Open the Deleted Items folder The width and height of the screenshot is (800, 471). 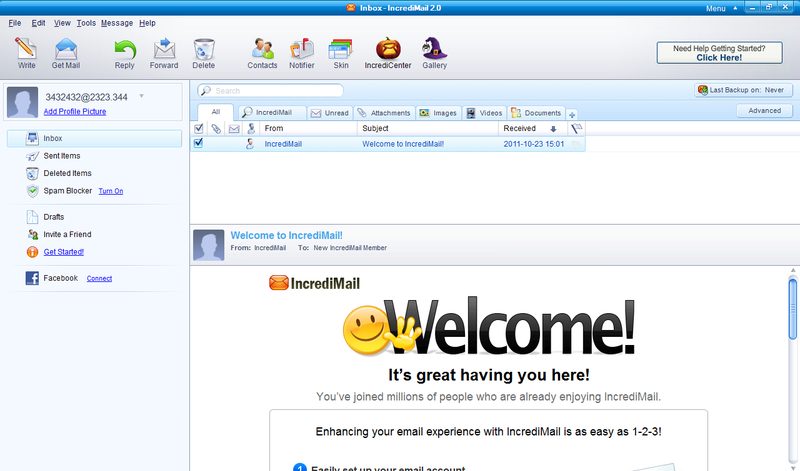[67, 173]
